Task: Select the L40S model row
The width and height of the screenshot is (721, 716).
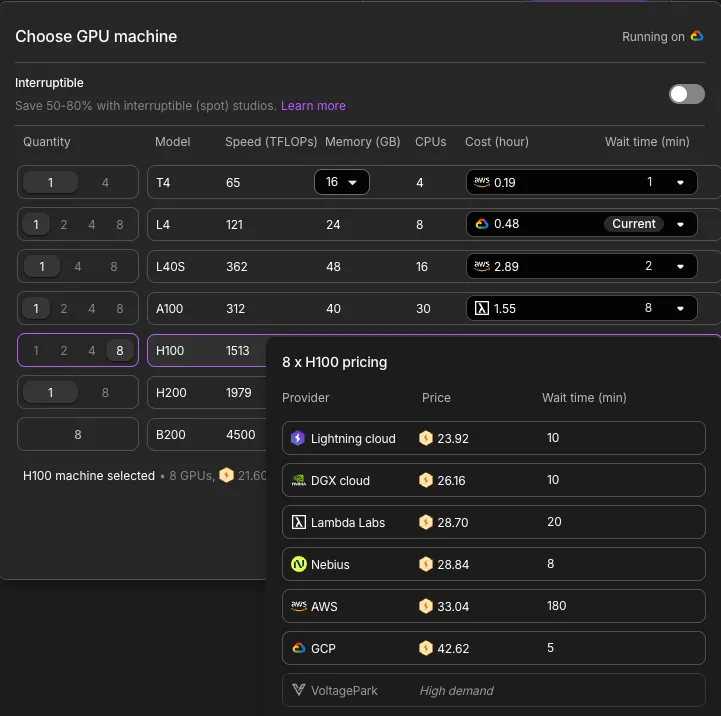Action: click(434, 266)
